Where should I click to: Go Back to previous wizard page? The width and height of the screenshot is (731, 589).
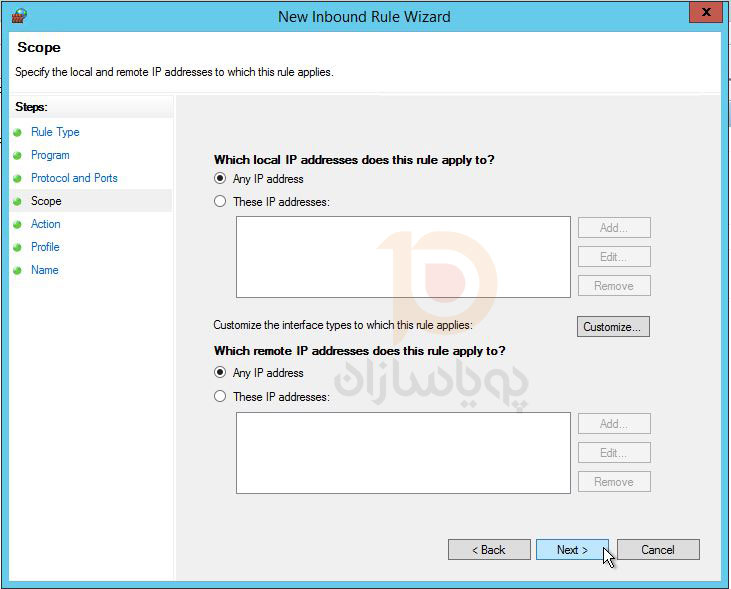490,550
